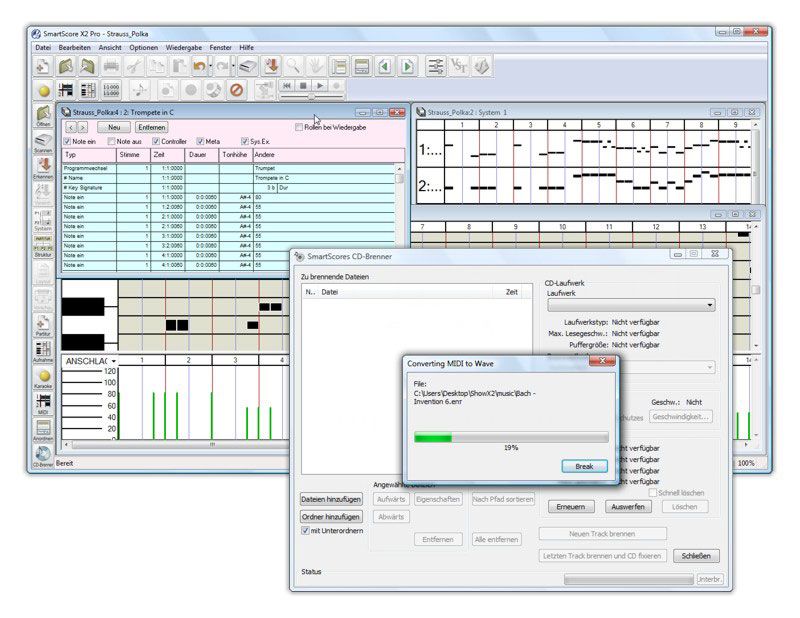Click the Datei column header in CD-Brenner list

[x=405, y=292]
